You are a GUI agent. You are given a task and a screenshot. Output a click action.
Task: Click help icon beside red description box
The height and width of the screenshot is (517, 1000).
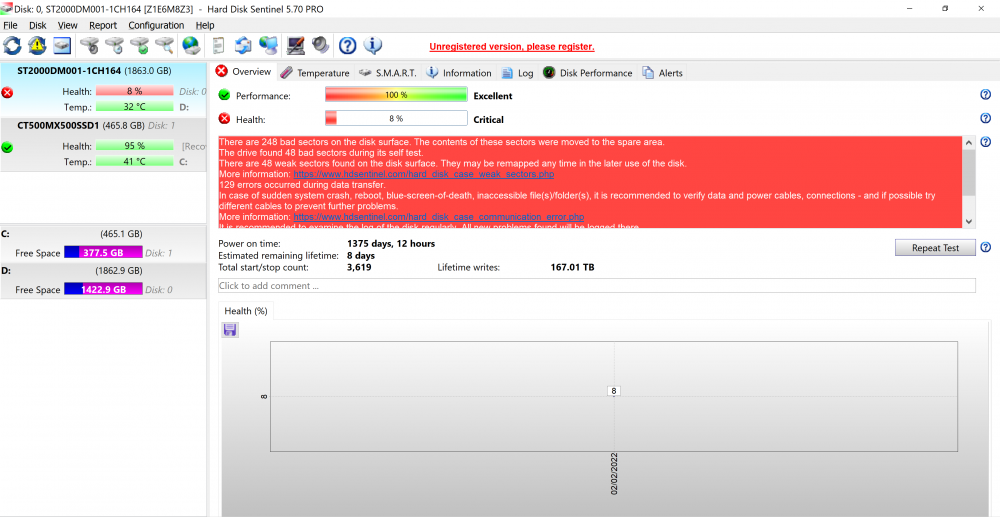point(985,142)
